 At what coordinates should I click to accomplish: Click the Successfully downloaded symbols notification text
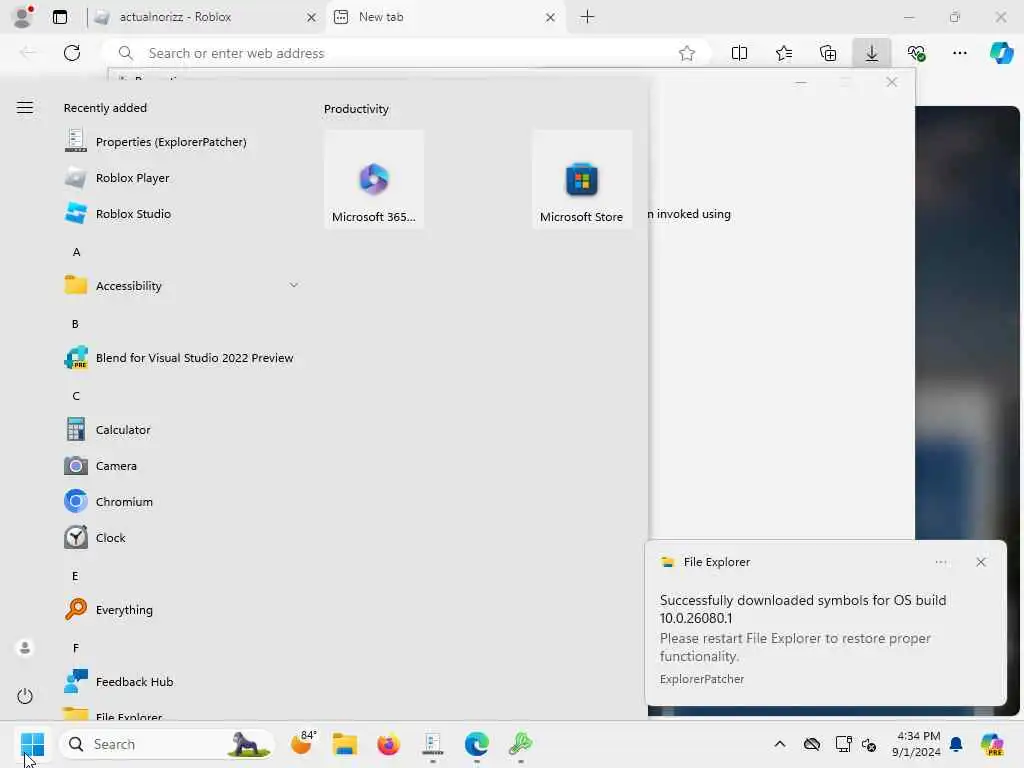tap(803, 609)
